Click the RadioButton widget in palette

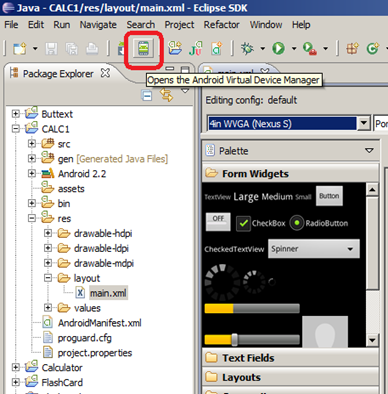pyautogui.click(x=319, y=223)
